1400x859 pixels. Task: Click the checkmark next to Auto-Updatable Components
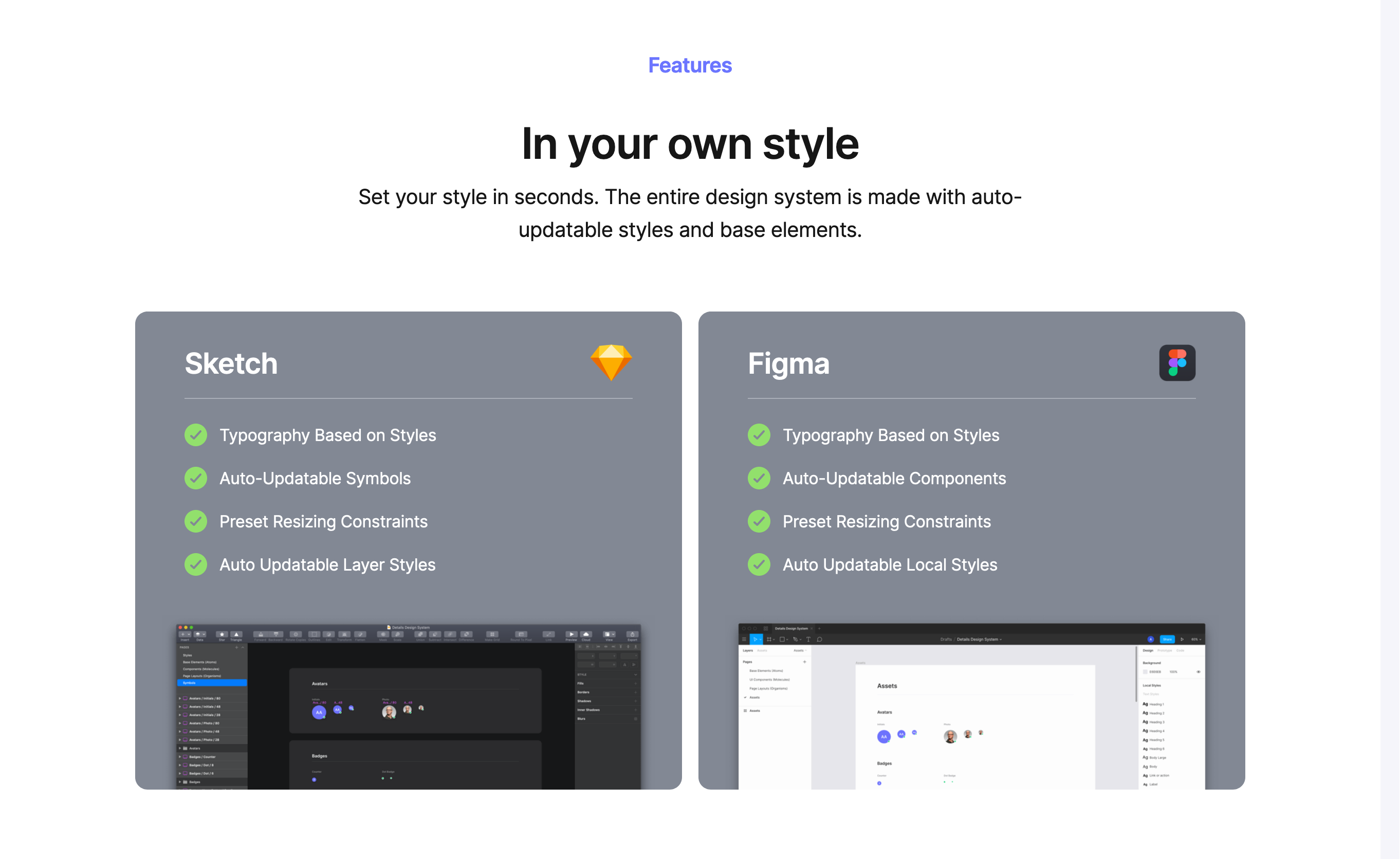click(759, 479)
